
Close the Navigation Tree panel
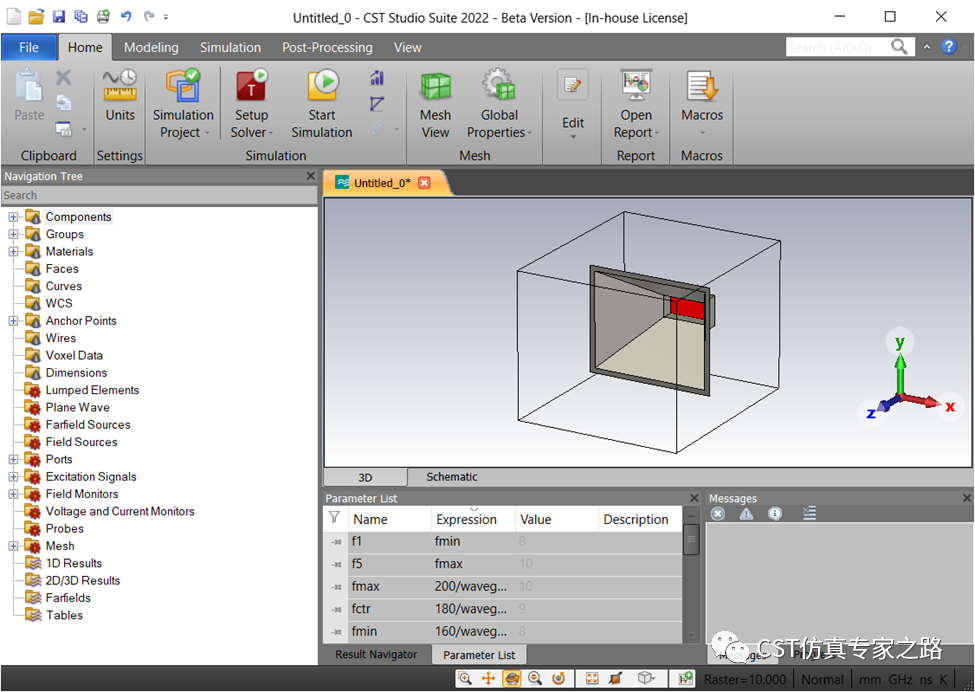pyautogui.click(x=311, y=176)
